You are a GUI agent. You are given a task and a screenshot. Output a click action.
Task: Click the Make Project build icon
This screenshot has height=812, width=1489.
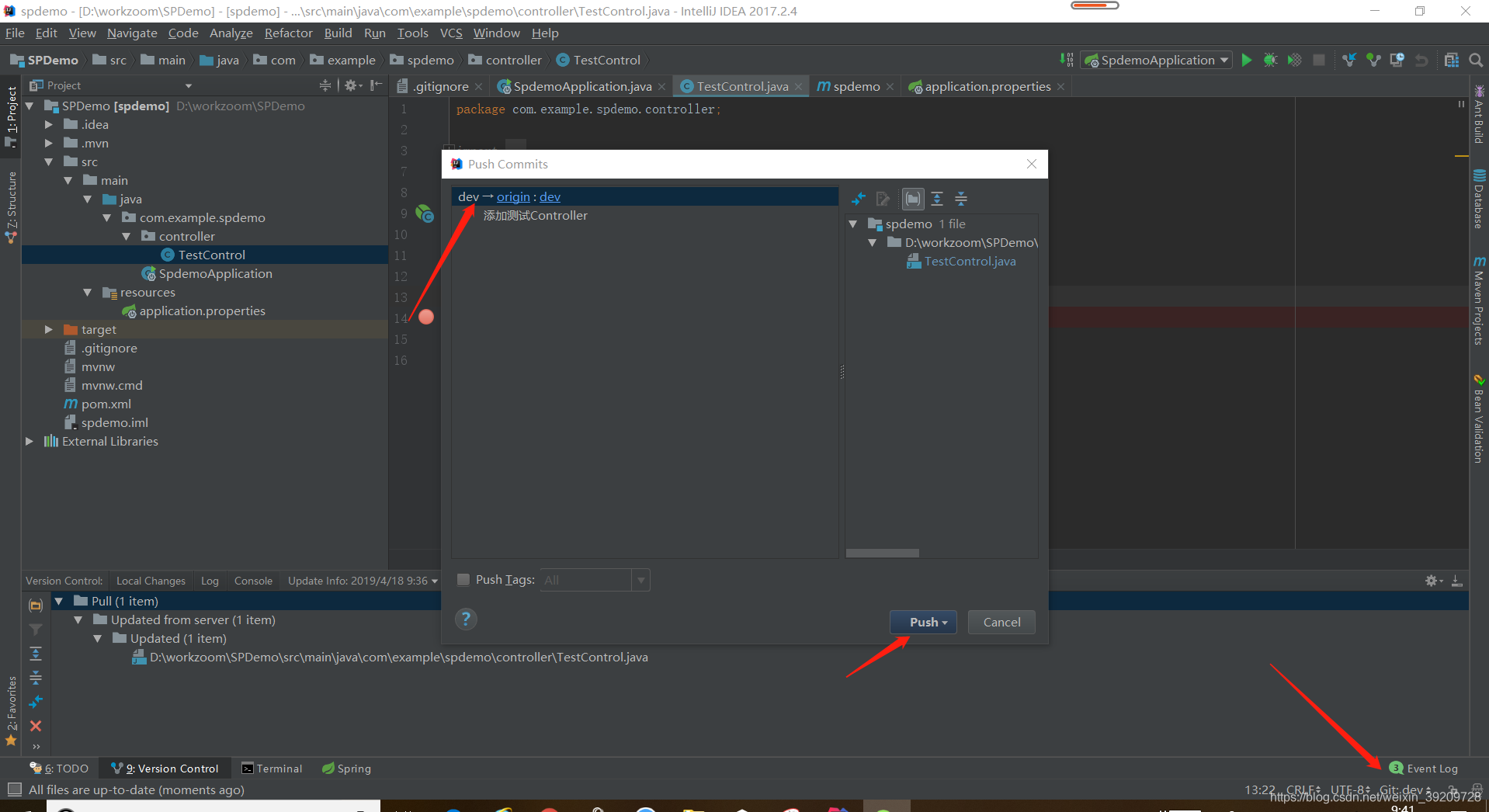click(1067, 60)
